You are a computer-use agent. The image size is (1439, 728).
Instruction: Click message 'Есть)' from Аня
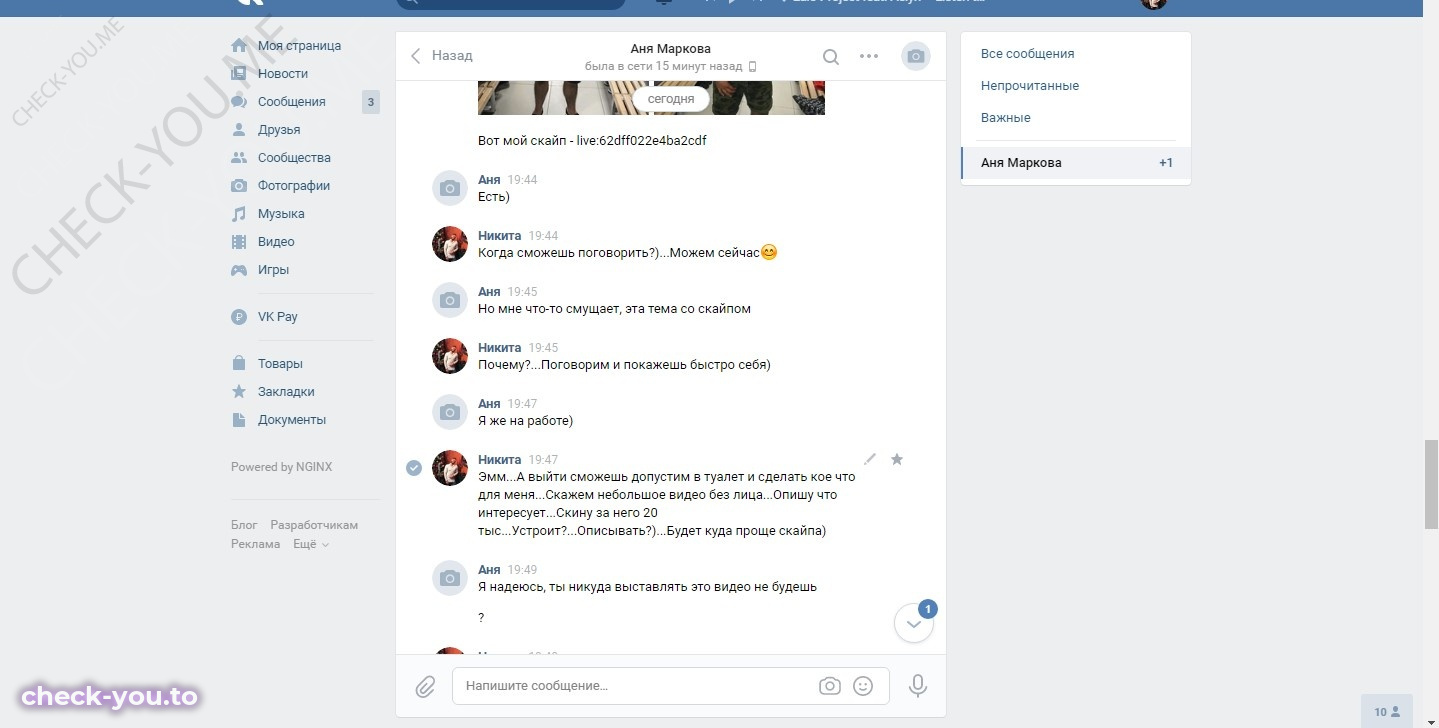pos(494,197)
